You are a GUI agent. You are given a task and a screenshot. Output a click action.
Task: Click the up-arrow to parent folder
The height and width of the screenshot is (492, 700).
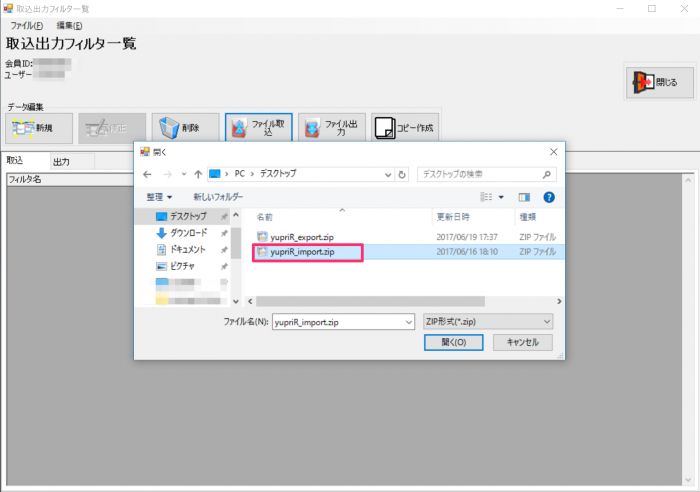point(194,174)
